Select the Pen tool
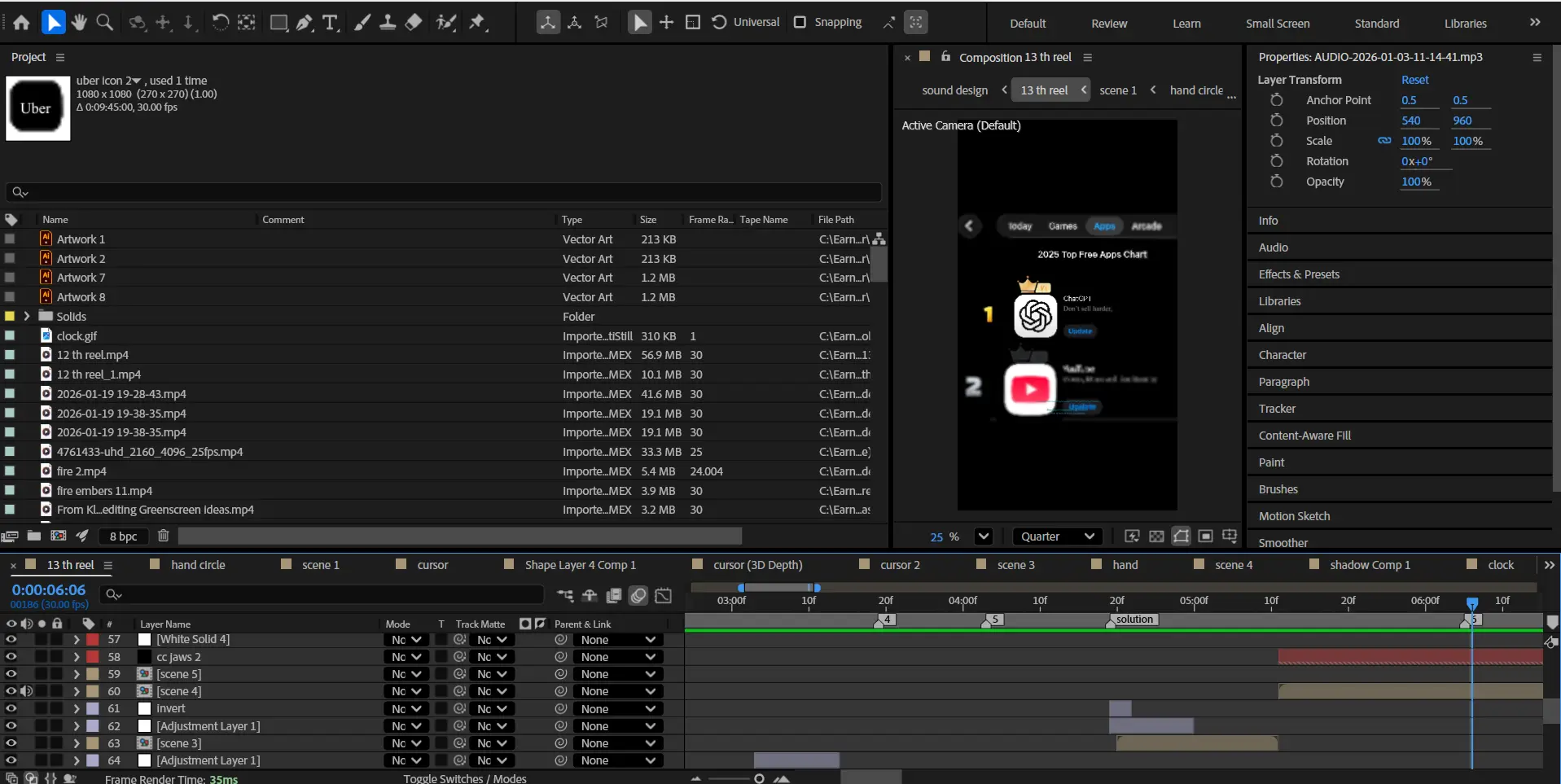The height and width of the screenshot is (784, 1561). click(305, 23)
